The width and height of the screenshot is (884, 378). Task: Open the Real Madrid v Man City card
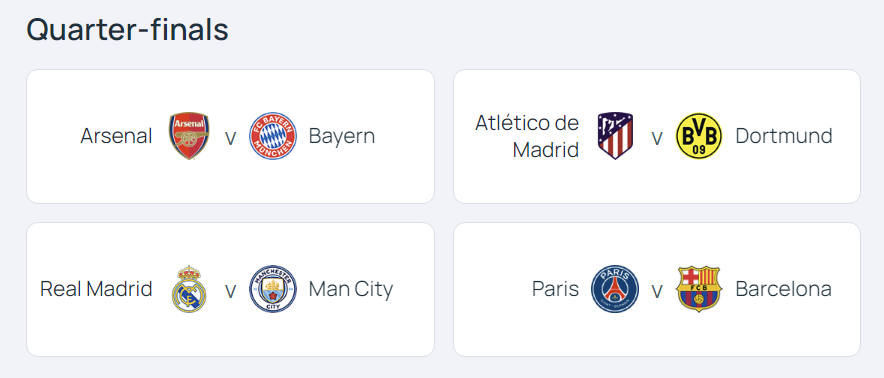[231, 289]
